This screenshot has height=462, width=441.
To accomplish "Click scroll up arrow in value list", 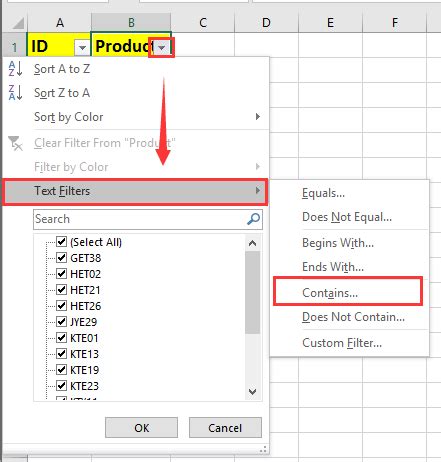I will click(252, 243).
